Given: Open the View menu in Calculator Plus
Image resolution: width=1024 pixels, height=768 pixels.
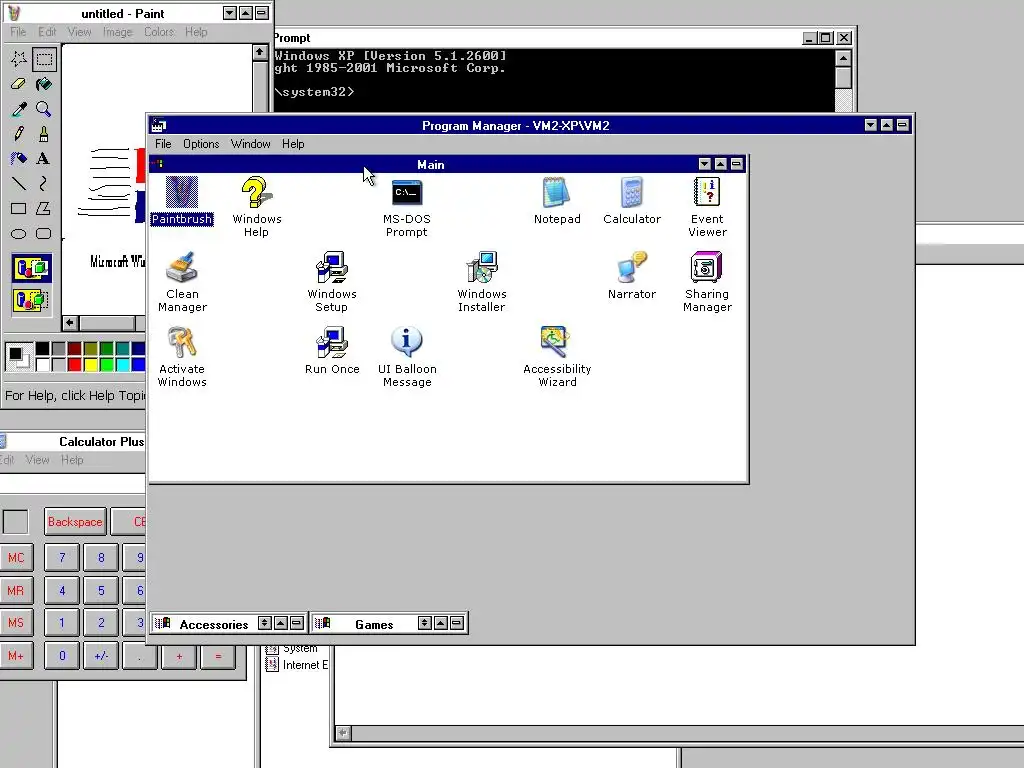Looking at the screenshot, I should (x=37, y=460).
